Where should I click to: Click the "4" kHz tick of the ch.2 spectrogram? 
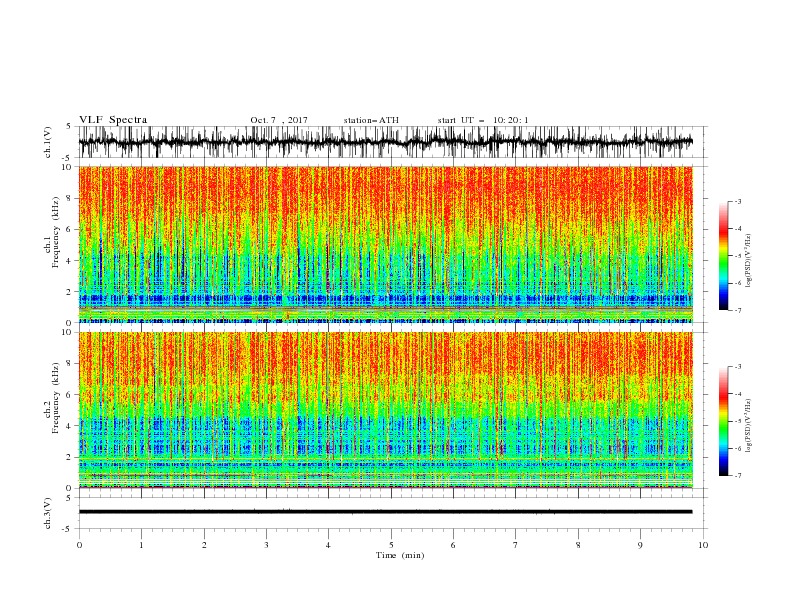(x=70, y=426)
